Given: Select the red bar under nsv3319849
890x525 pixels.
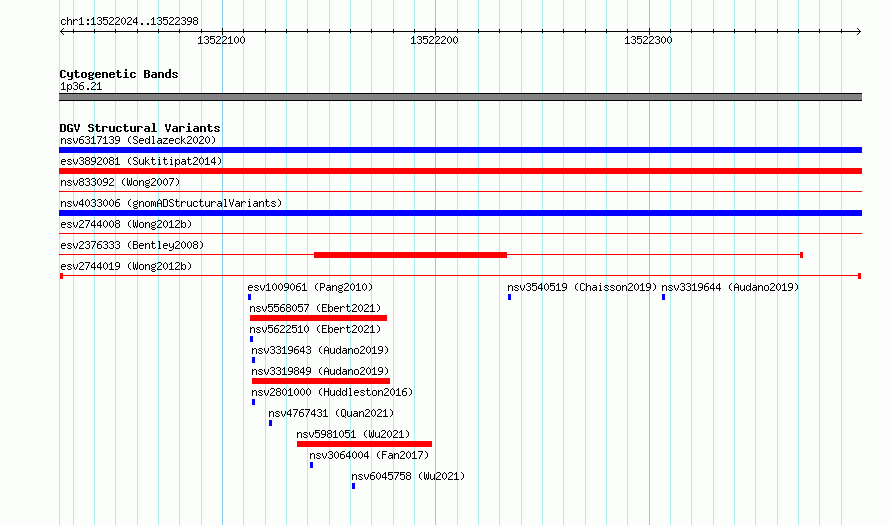Looking at the screenshot, I should tap(321, 381).
